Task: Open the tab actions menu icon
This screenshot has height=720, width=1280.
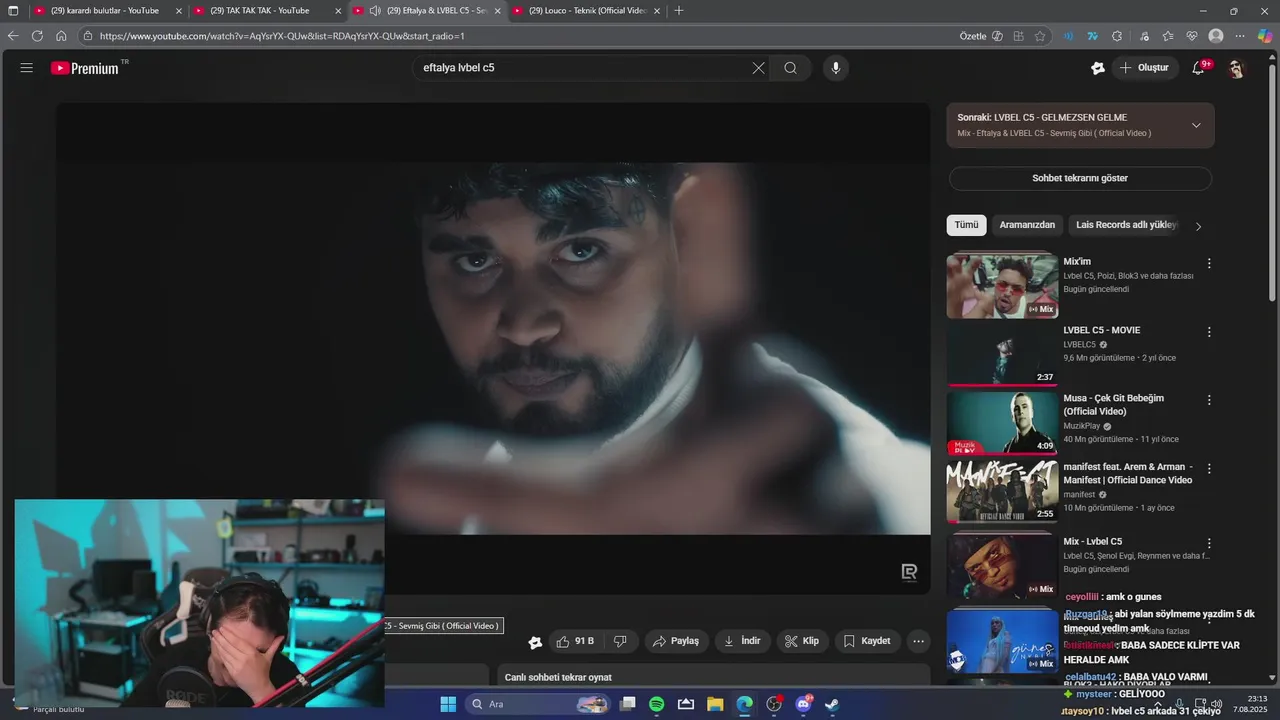Action: (x=13, y=11)
